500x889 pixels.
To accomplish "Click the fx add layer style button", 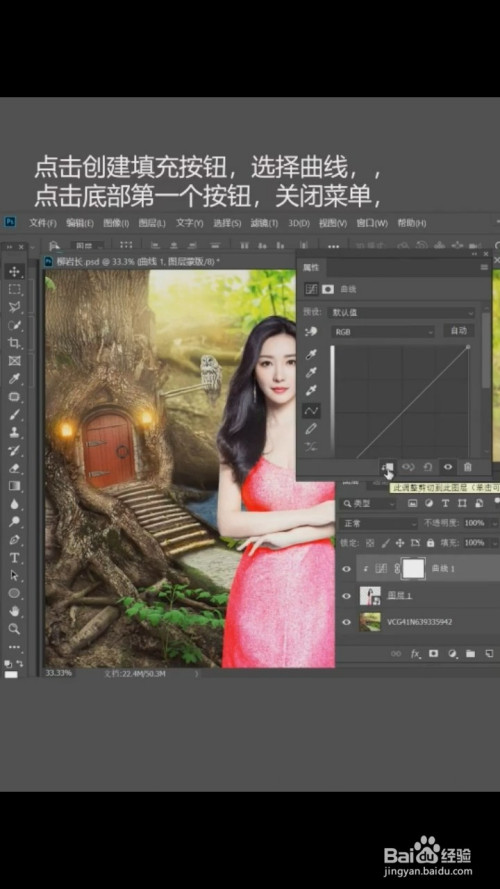I will coord(415,654).
